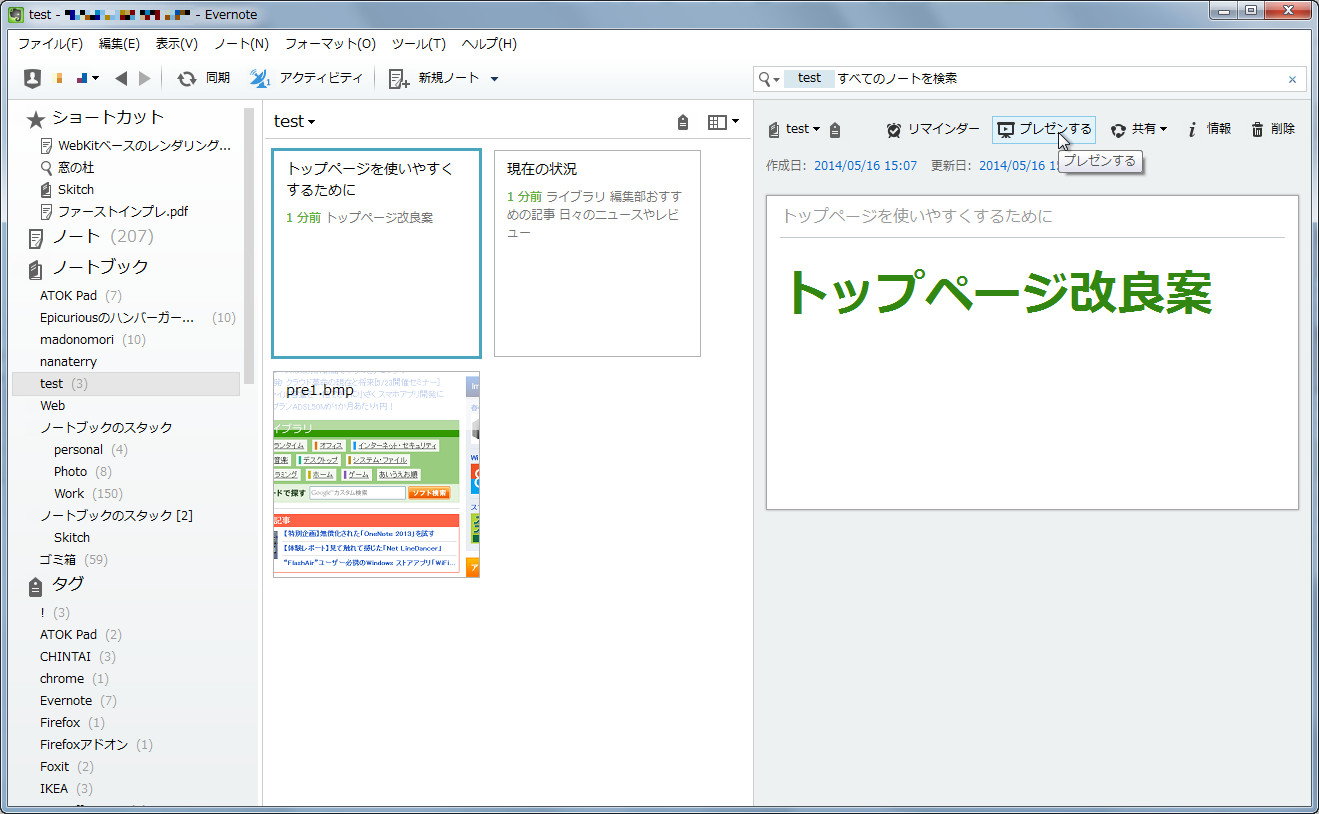The height and width of the screenshot is (814, 1319).
Task: Open the pre1.bmp note thumbnail
Action: pos(375,474)
